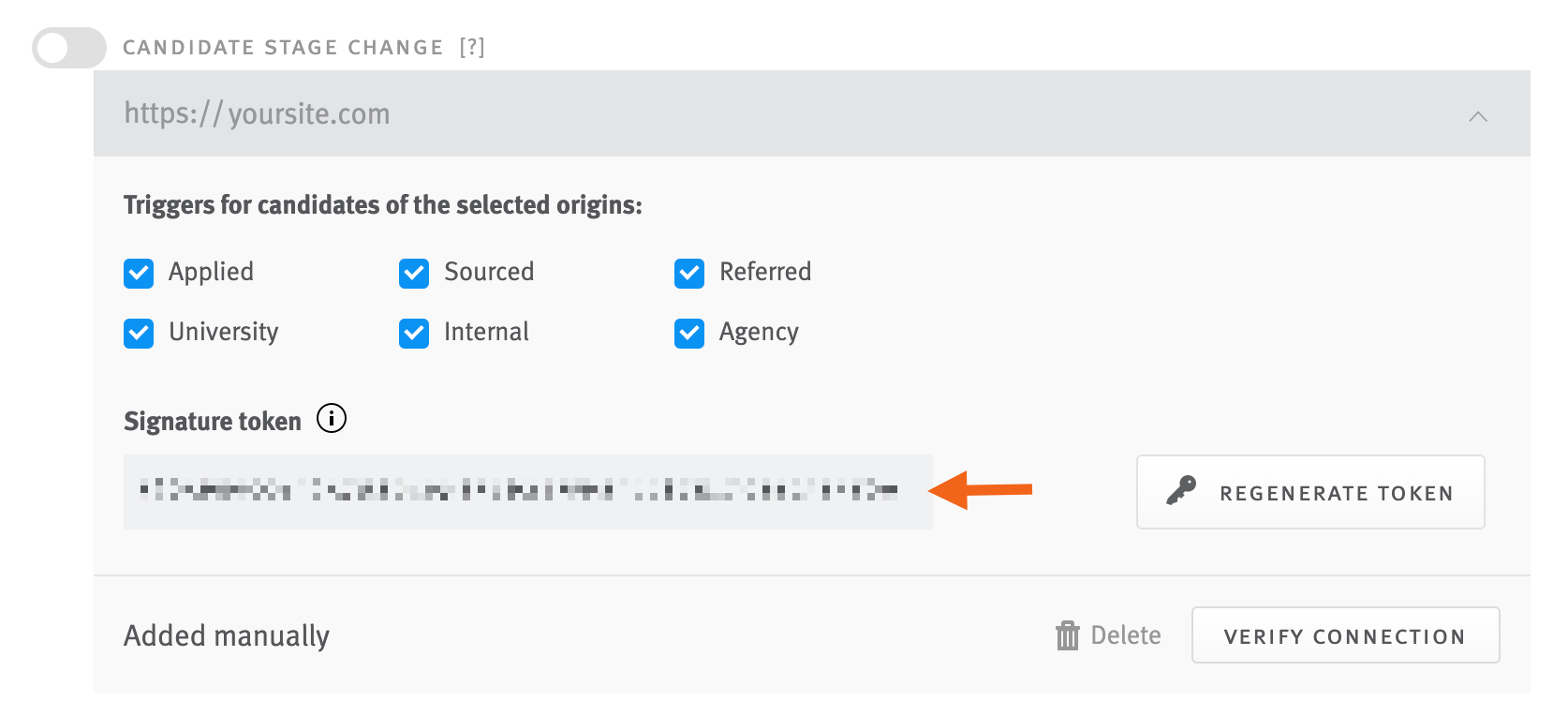Click the Candidate Stage Change label
The width and height of the screenshot is (1568, 716).
tap(281, 46)
